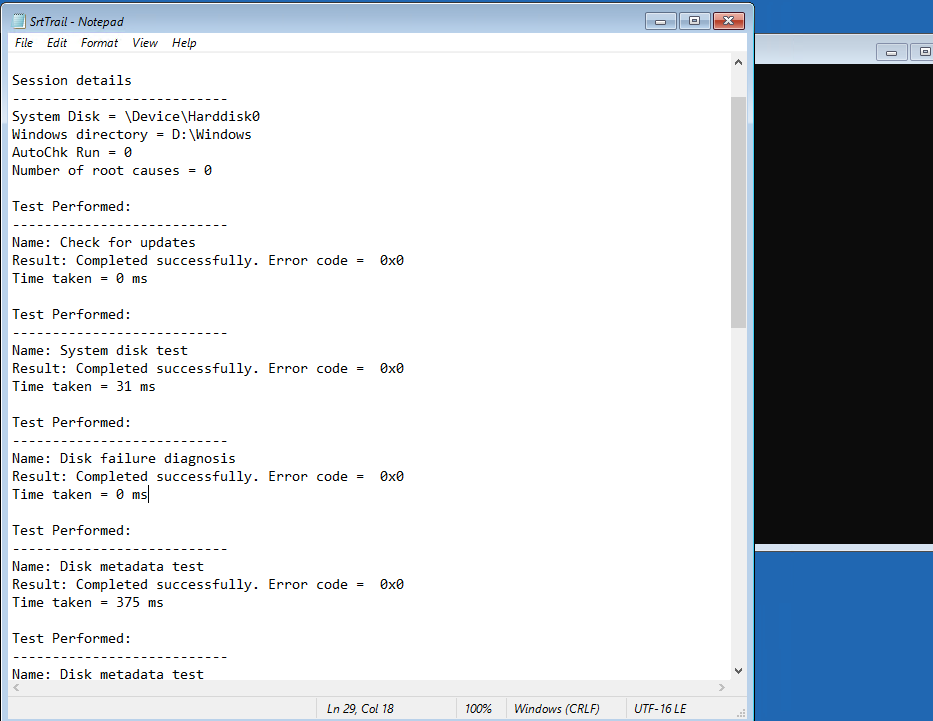Open the Help menu
The height and width of the screenshot is (721, 933).
click(184, 43)
